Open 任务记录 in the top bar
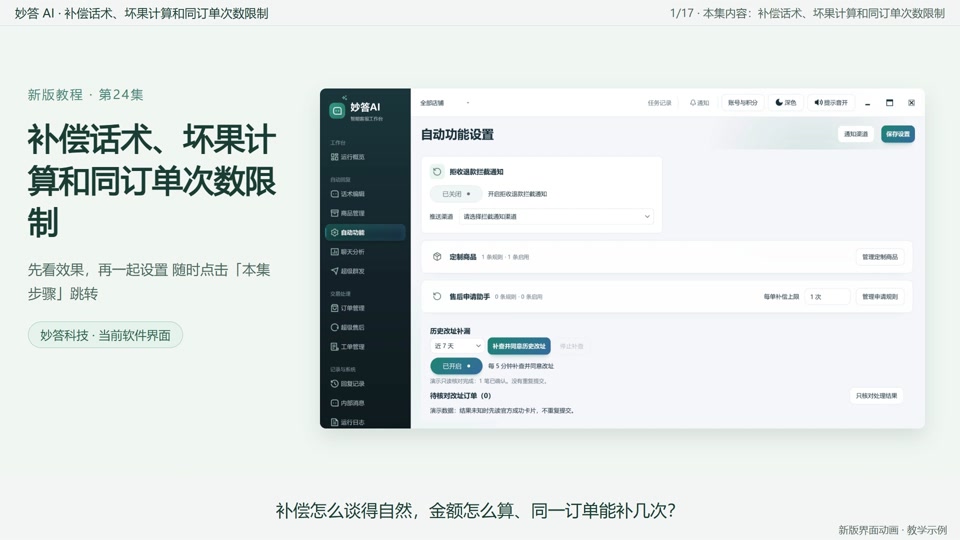960x540 pixels. tap(659, 103)
